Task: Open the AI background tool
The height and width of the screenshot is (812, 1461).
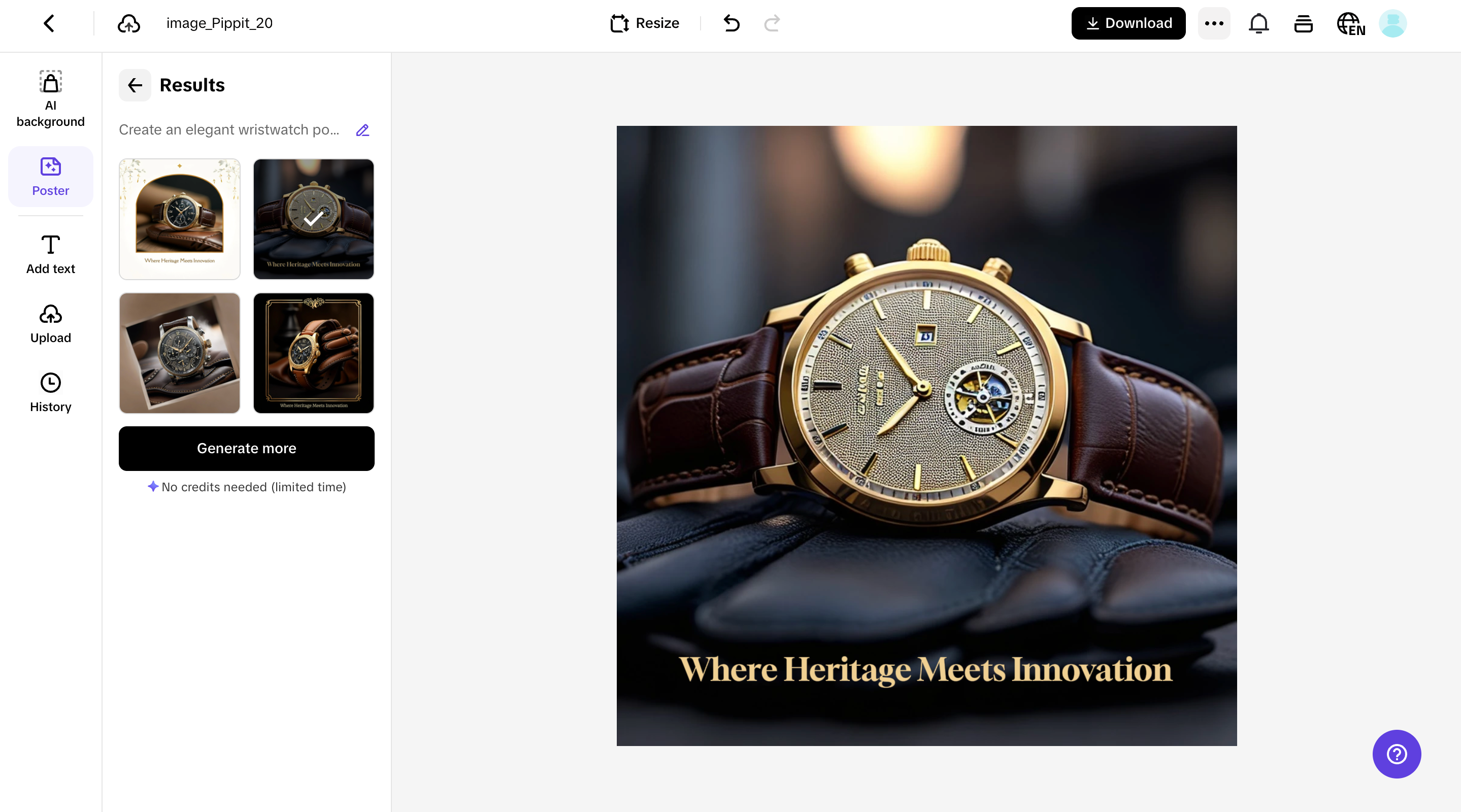Action: [50, 98]
